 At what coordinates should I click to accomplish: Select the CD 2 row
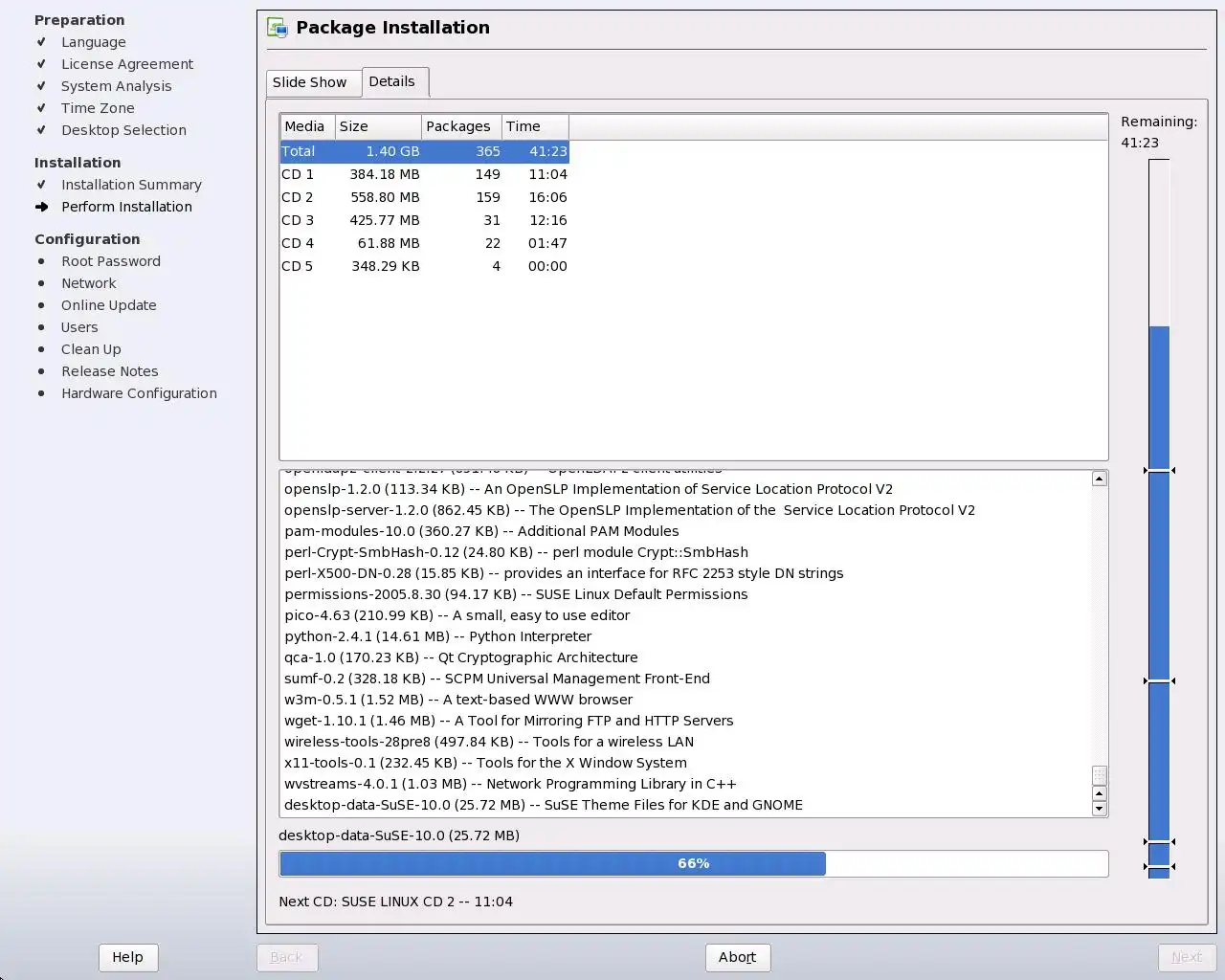(425, 197)
